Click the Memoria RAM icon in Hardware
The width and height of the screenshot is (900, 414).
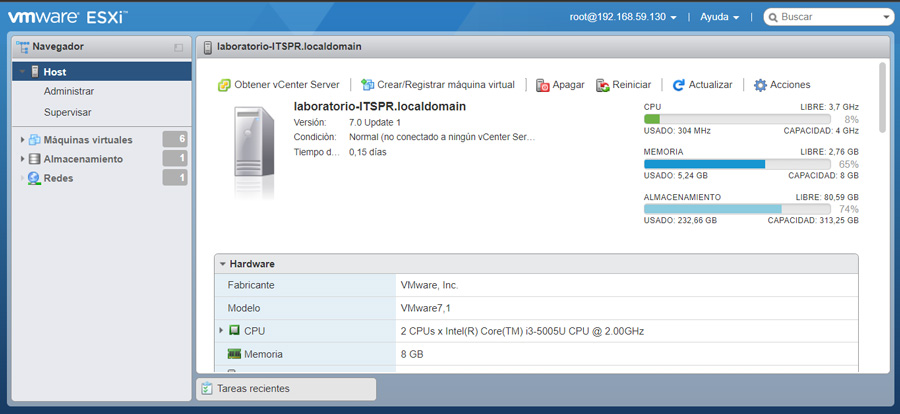[234, 354]
